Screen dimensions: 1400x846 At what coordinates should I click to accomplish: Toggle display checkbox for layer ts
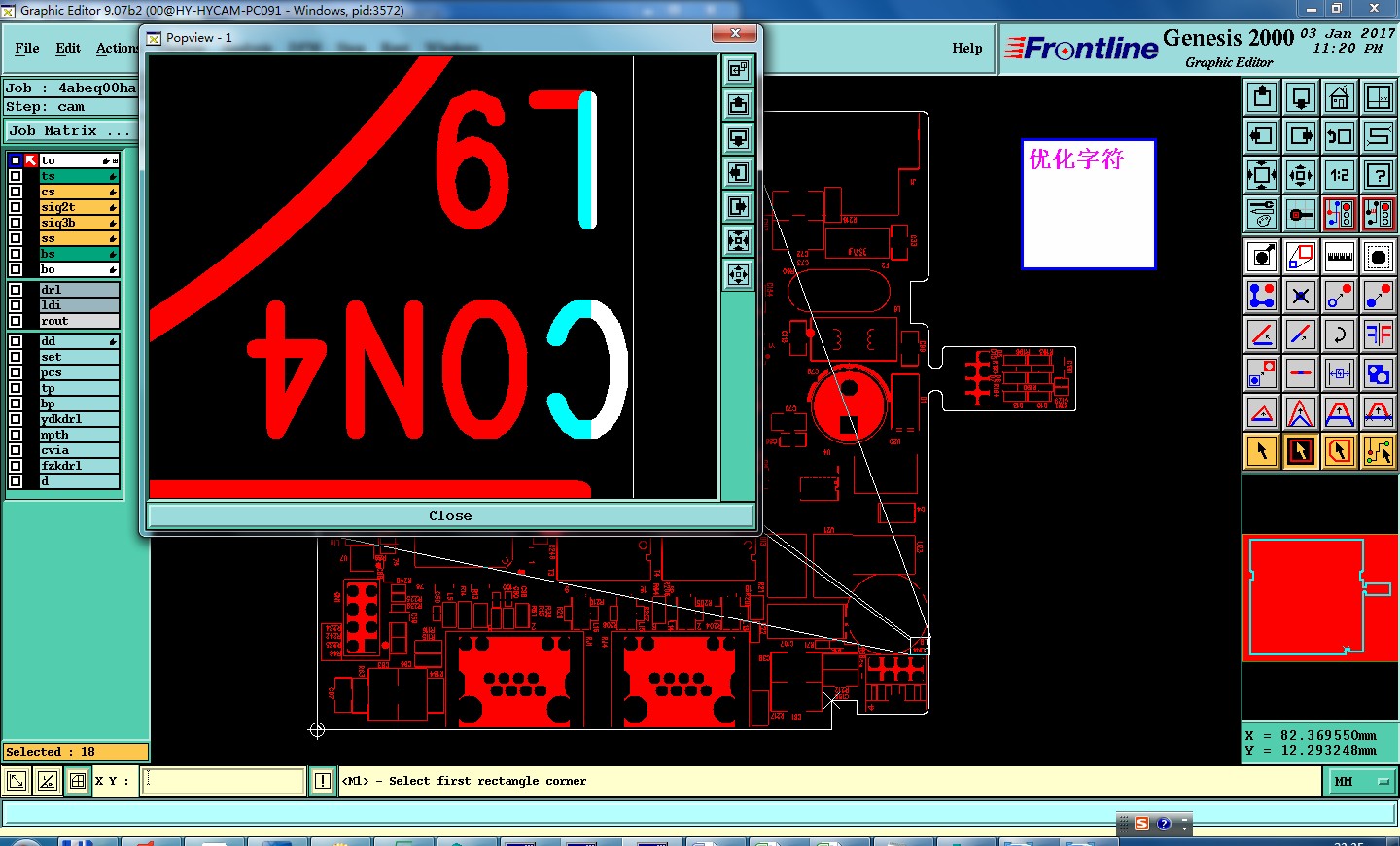click(16, 176)
